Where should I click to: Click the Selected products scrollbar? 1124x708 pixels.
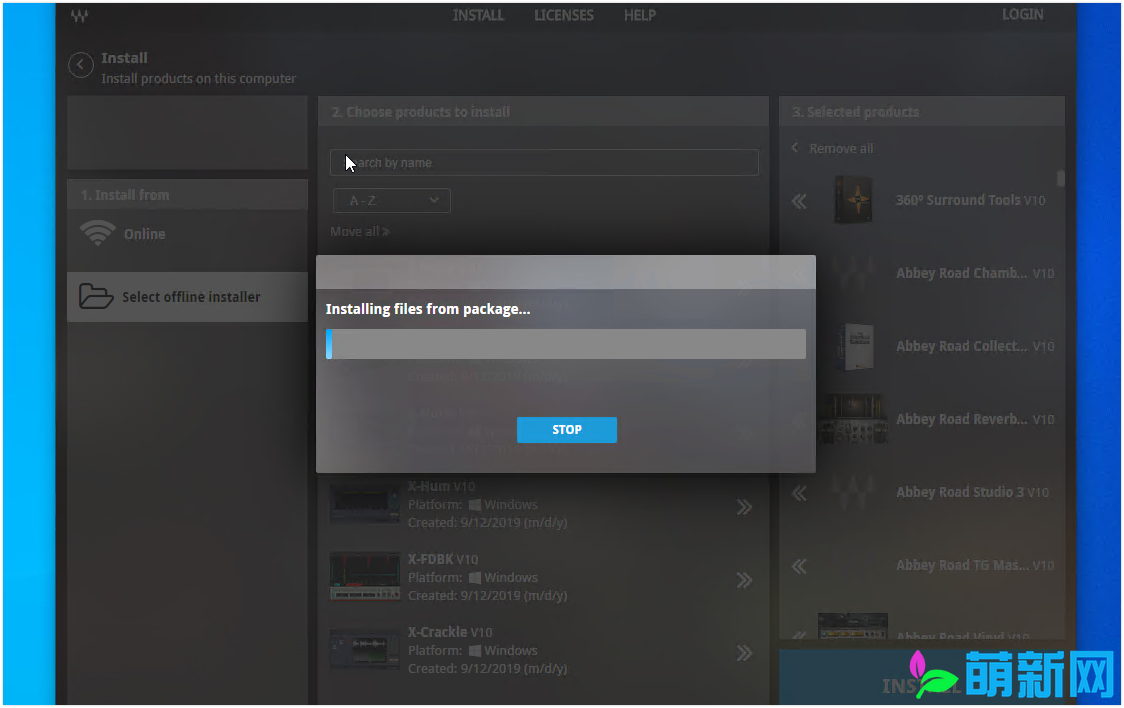[x=1060, y=178]
